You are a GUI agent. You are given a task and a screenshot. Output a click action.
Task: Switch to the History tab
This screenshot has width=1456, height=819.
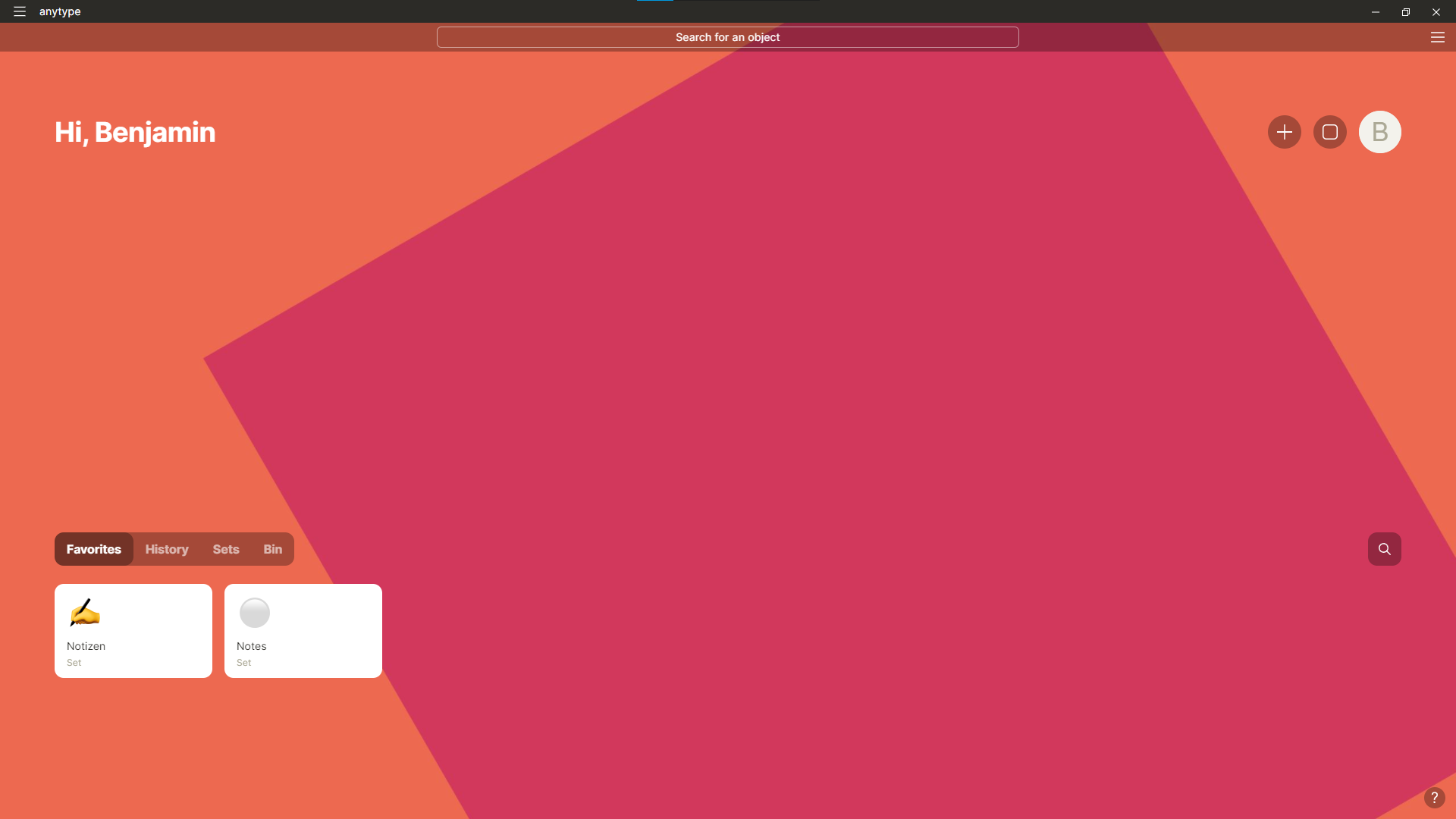167,549
